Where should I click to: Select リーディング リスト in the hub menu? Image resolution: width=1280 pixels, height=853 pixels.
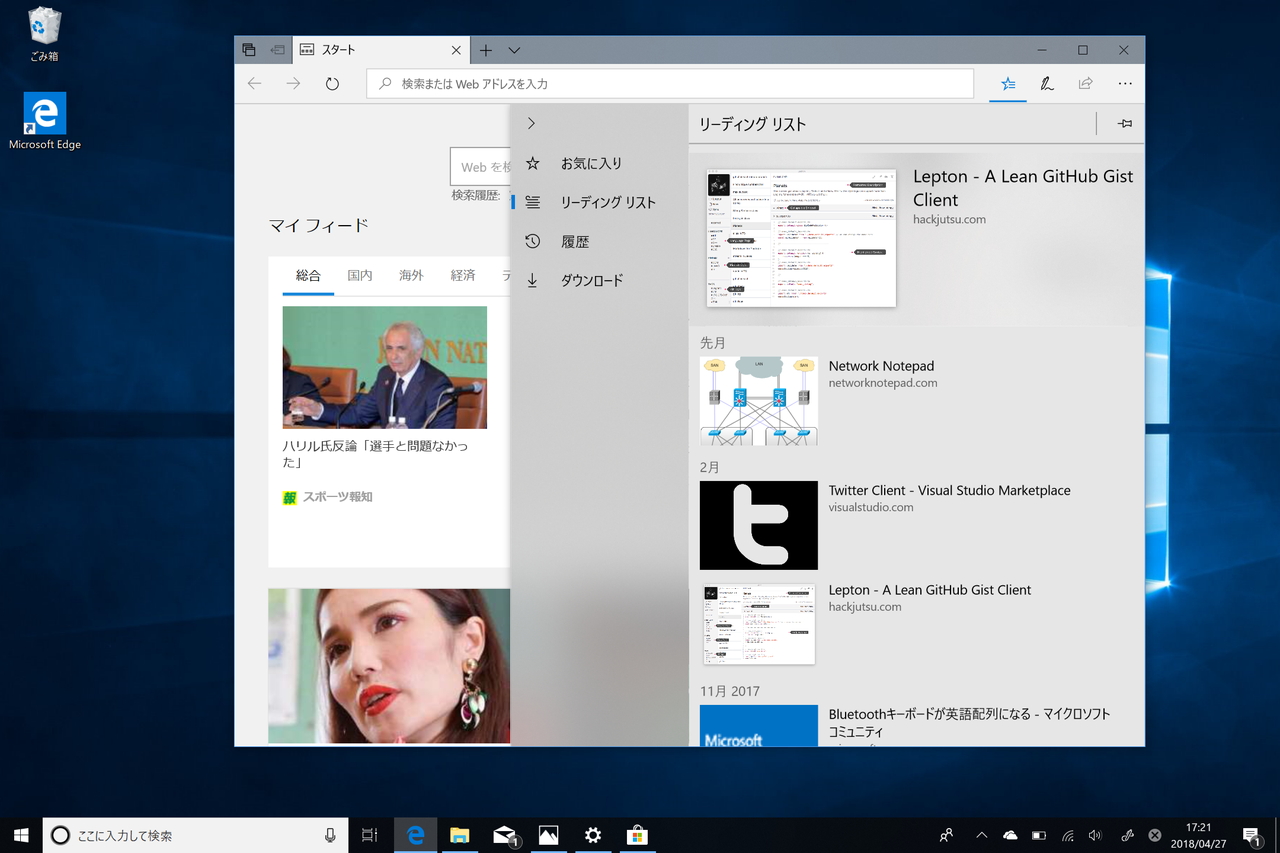coord(599,202)
